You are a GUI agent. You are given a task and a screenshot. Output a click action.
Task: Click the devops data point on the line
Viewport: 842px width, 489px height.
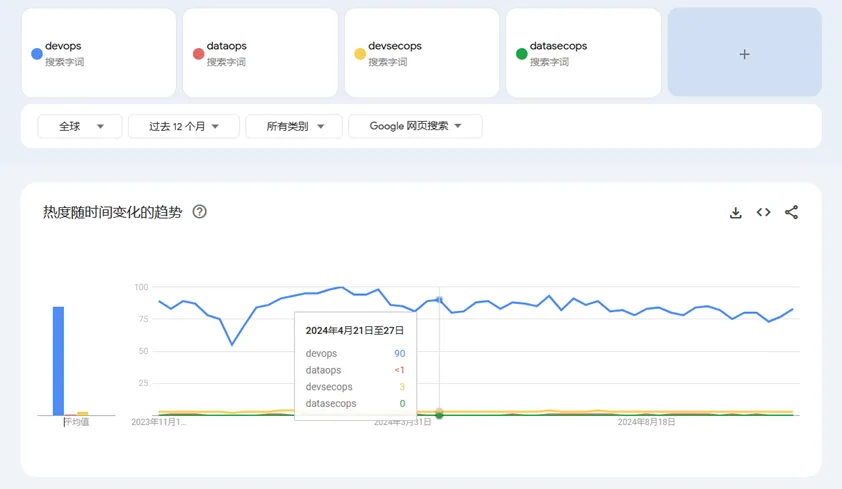439,300
